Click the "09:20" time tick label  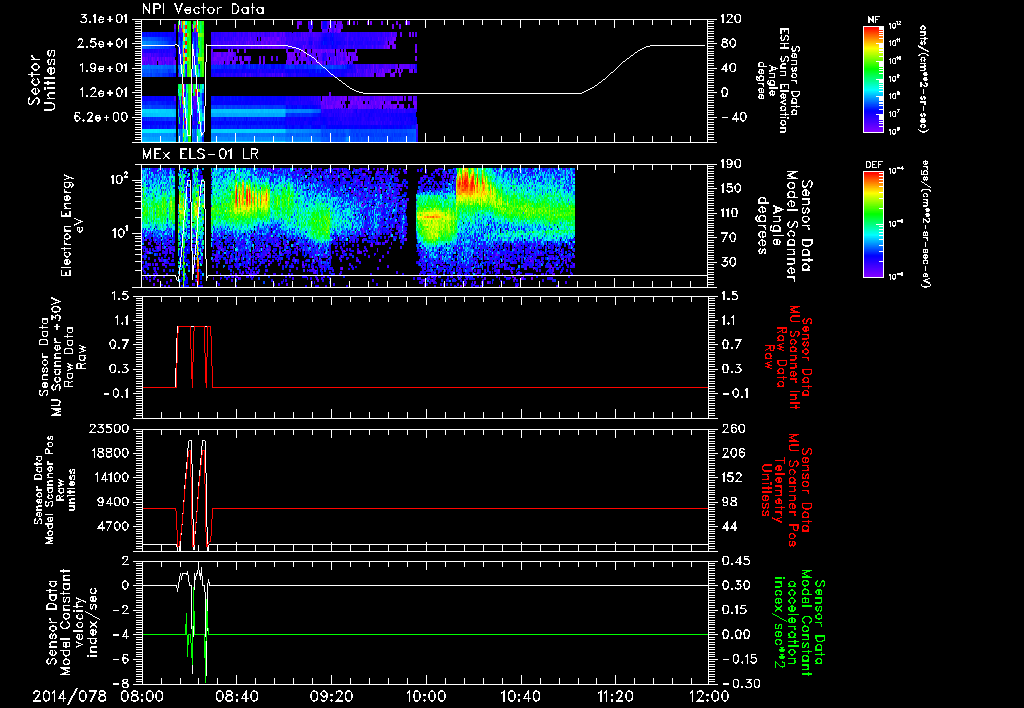(x=331, y=696)
